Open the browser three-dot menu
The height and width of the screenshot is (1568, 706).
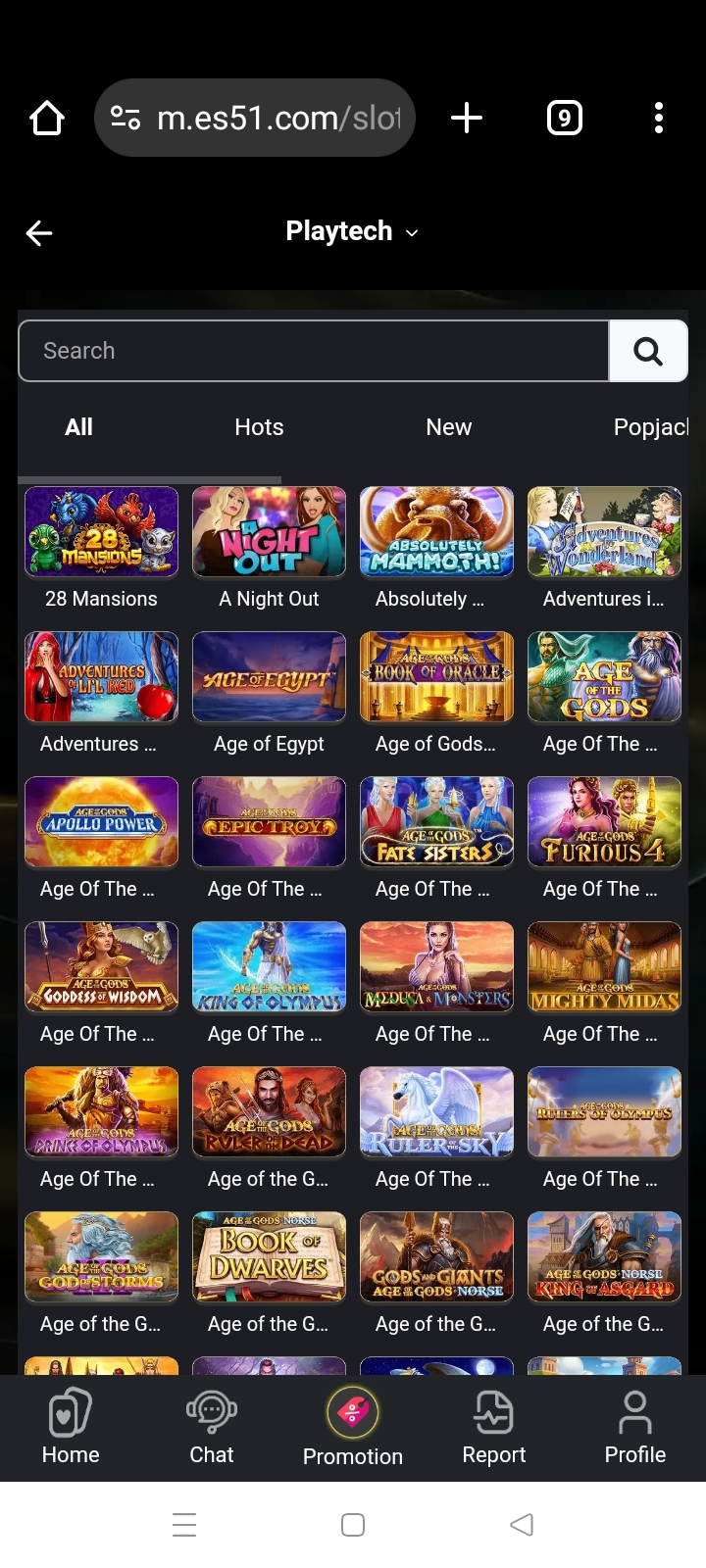point(659,119)
